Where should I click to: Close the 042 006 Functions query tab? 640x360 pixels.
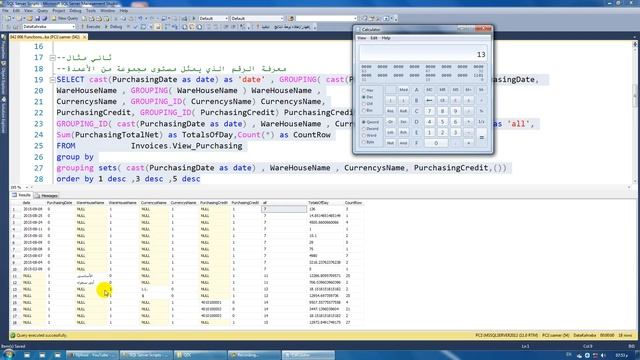point(84,37)
